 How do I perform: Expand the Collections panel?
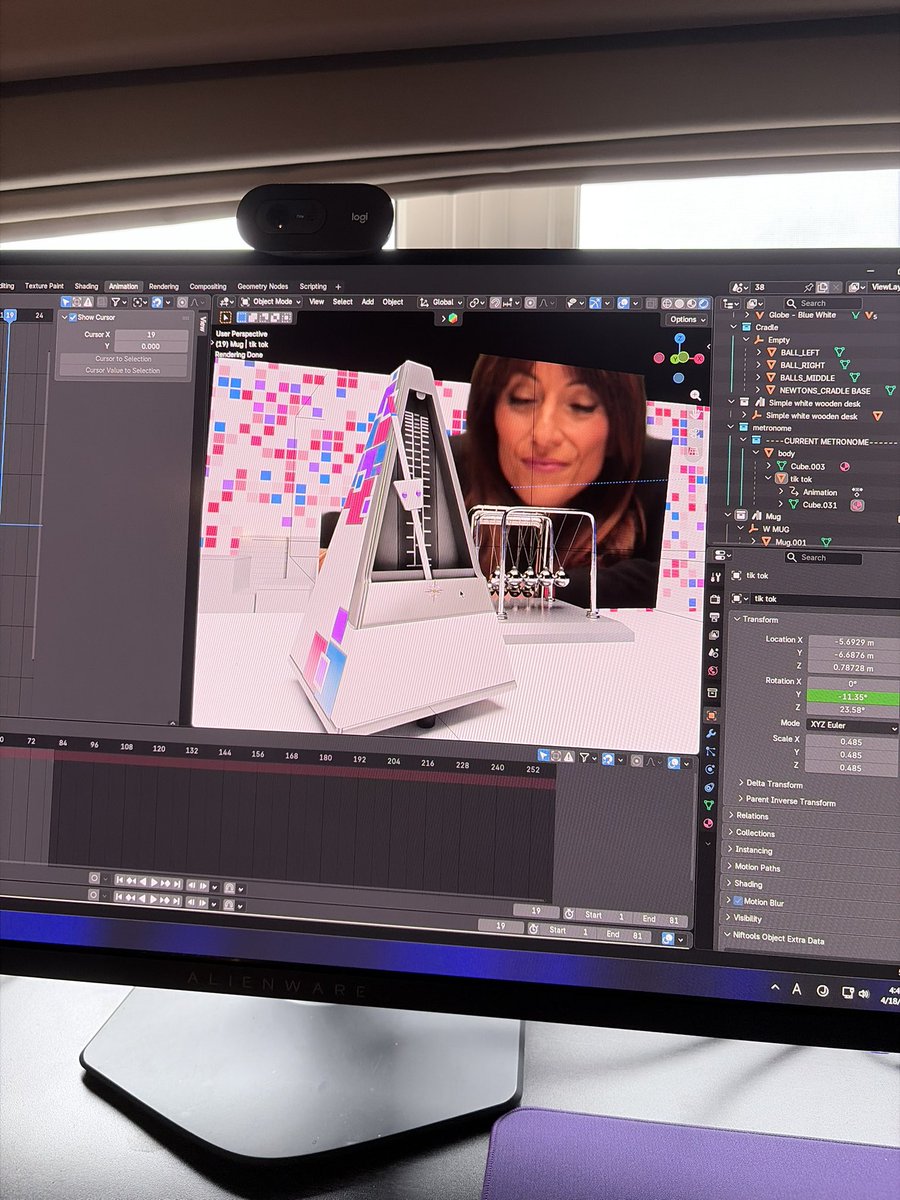pyautogui.click(x=754, y=833)
